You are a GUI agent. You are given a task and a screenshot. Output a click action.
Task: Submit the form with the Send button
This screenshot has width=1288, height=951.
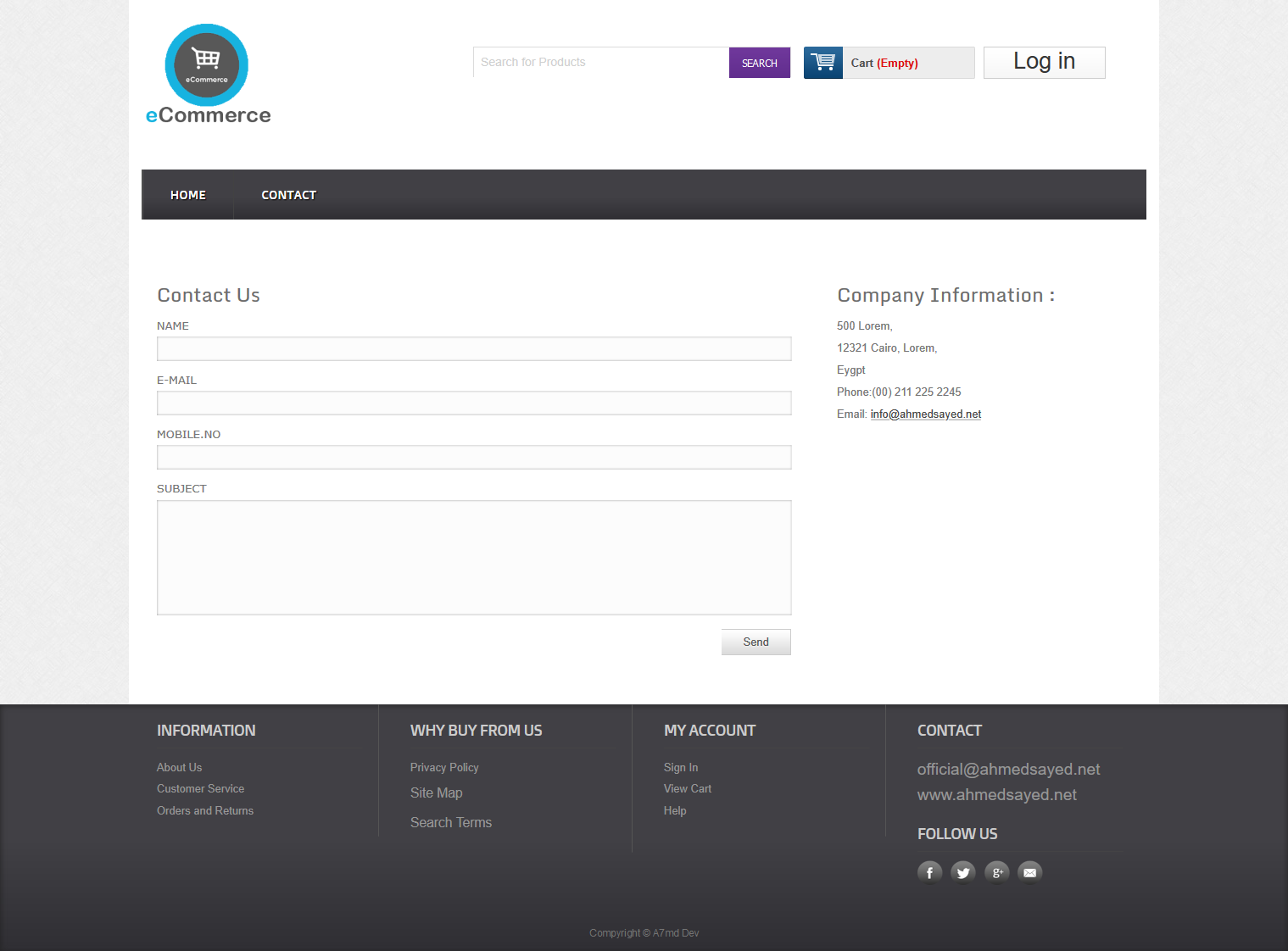756,642
